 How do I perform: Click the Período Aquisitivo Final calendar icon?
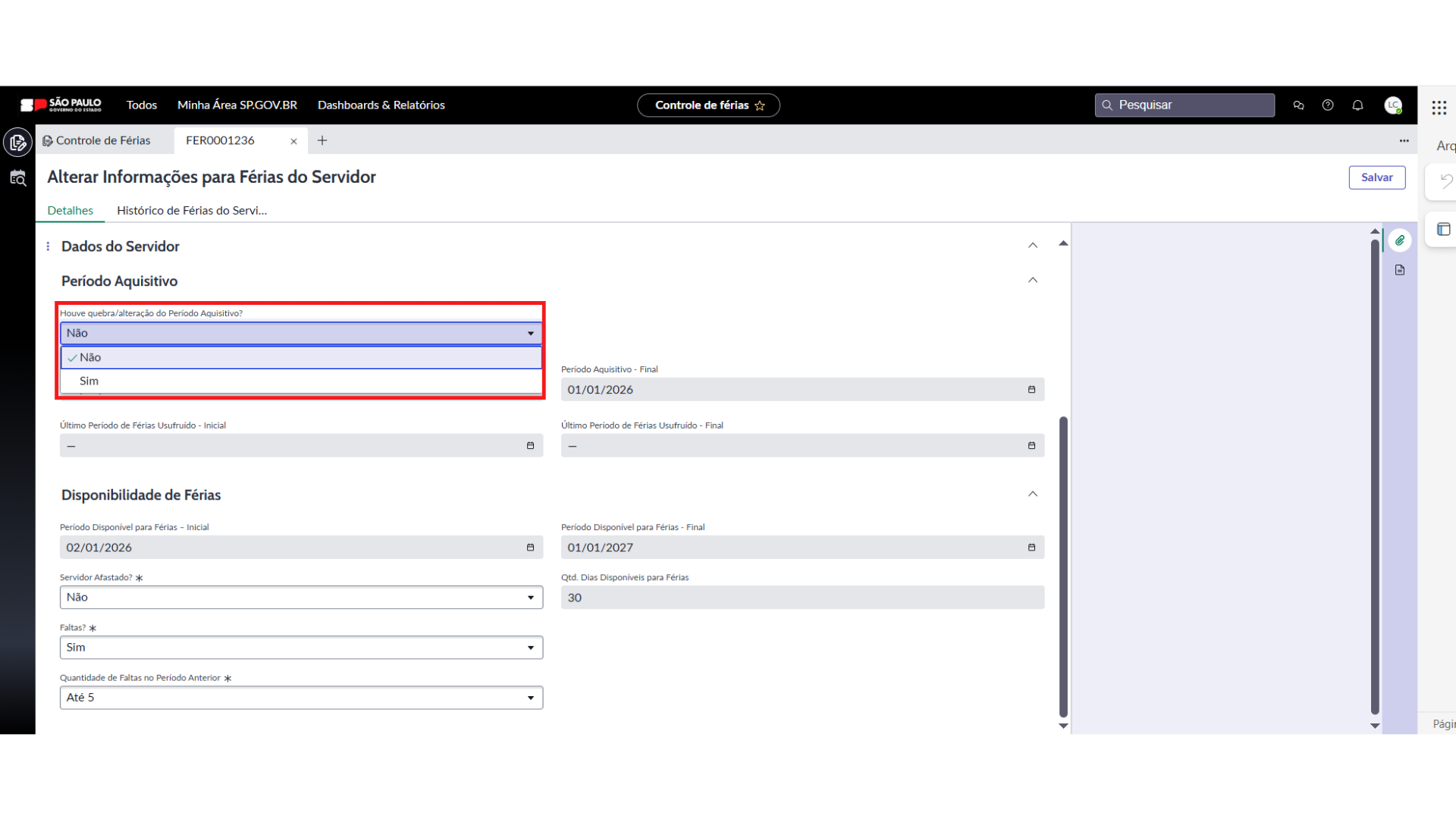pos(1031,390)
